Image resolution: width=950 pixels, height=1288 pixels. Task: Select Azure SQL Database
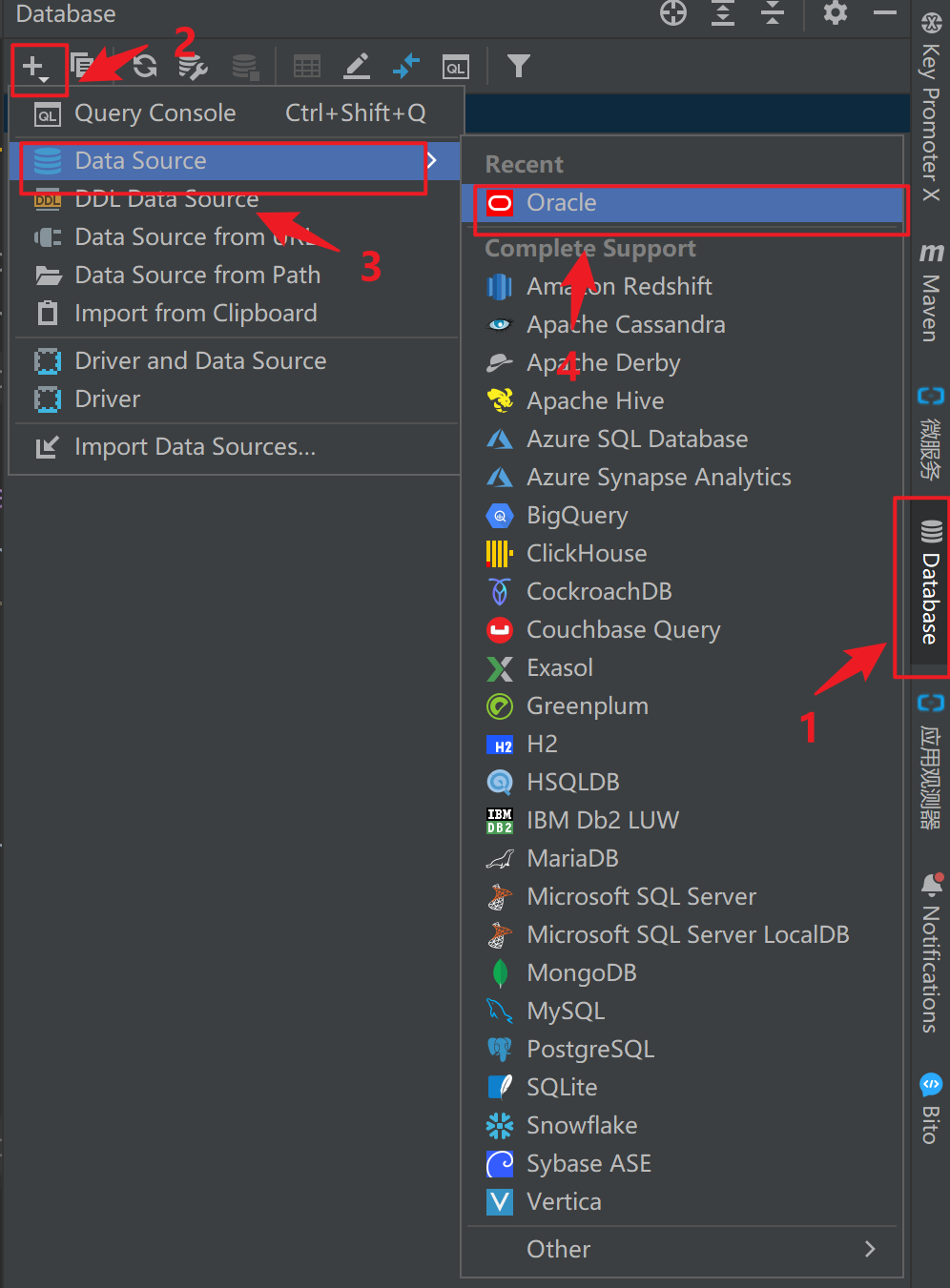click(x=682, y=440)
